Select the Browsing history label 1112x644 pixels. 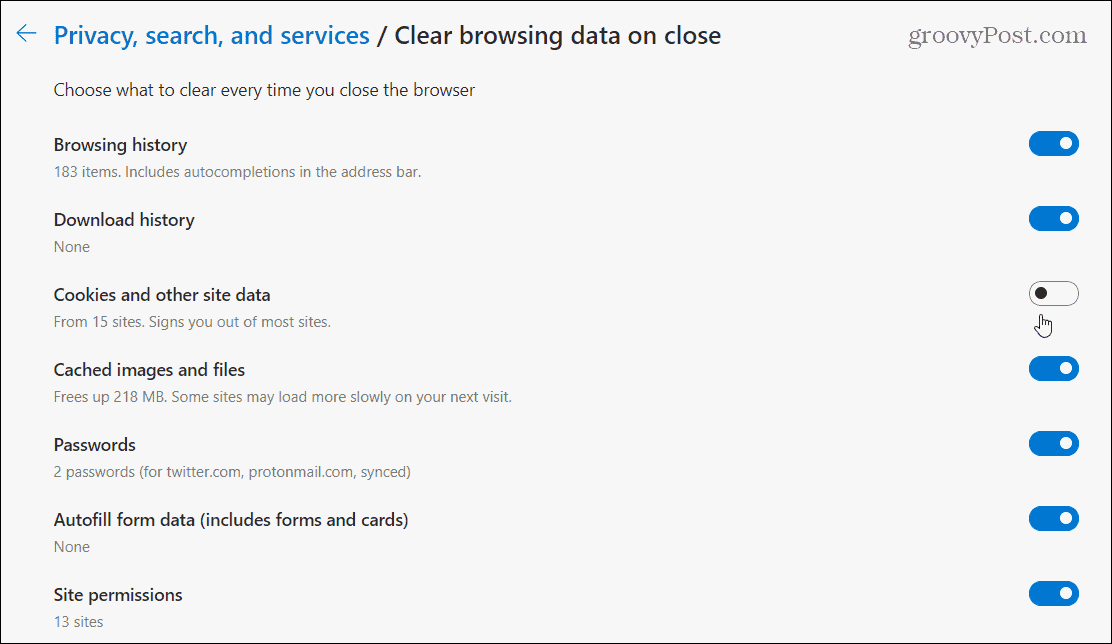point(121,145)
